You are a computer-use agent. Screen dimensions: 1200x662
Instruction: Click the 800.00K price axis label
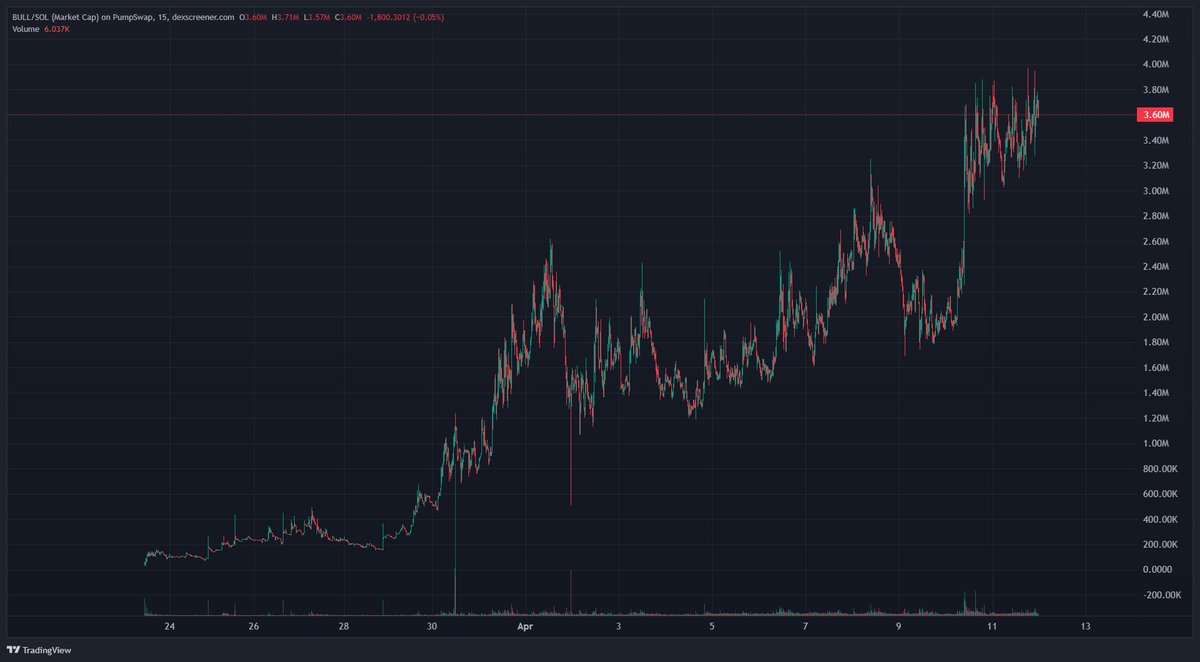point(1158,468)
